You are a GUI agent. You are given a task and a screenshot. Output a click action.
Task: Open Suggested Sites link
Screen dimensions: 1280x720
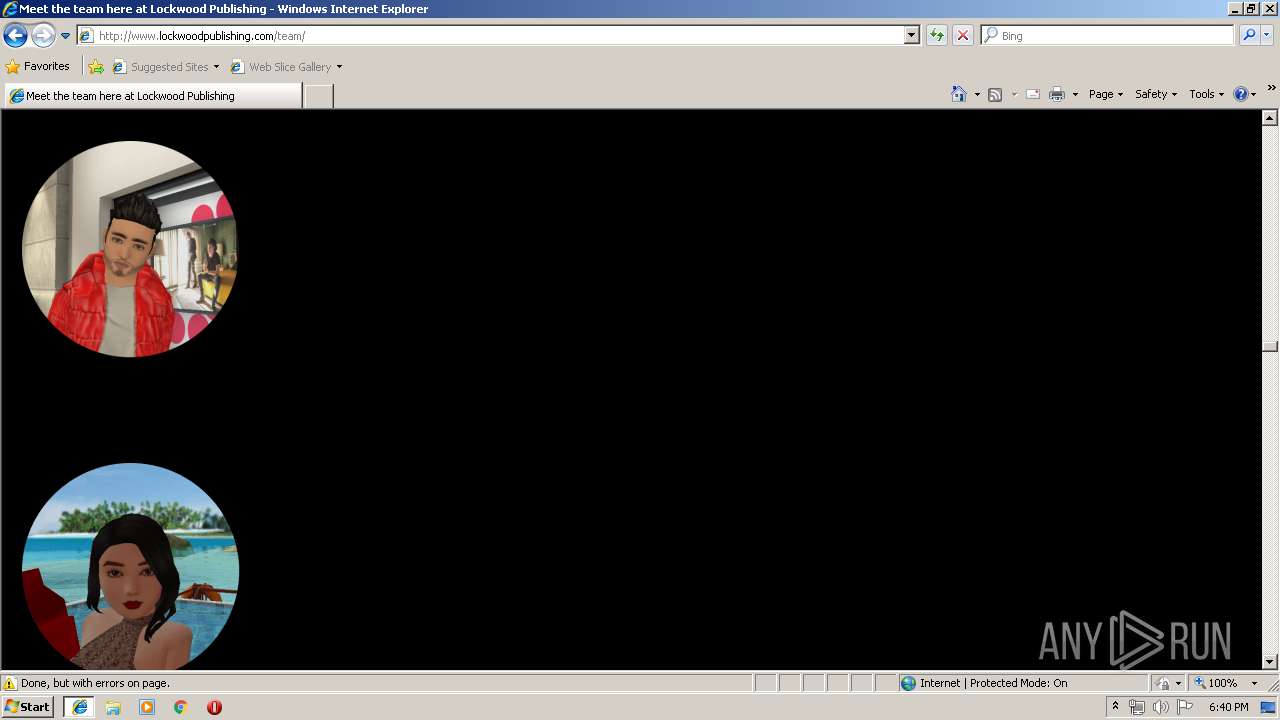tap(165, 67)
